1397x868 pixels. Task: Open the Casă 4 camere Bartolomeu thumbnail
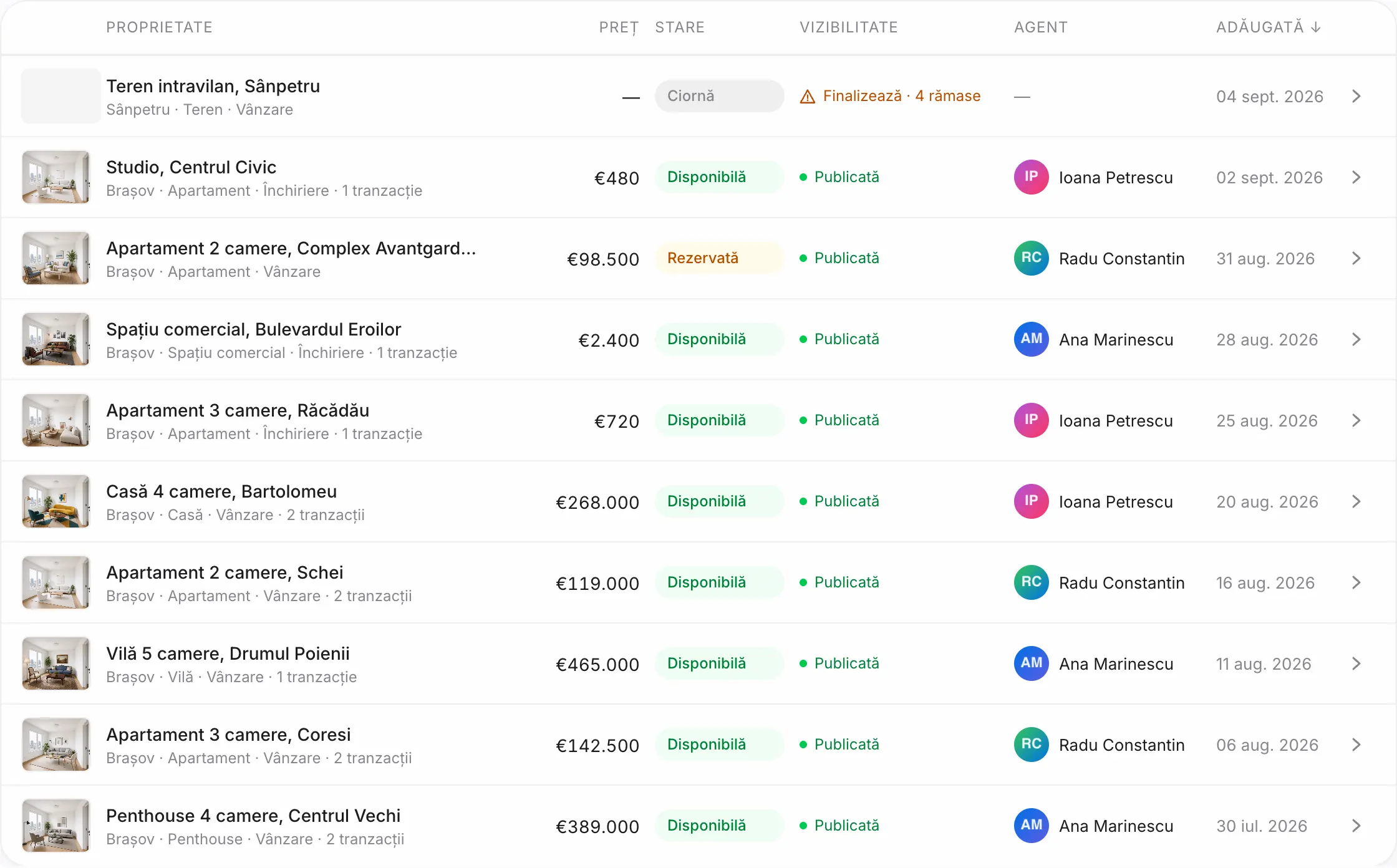[56, 501]
